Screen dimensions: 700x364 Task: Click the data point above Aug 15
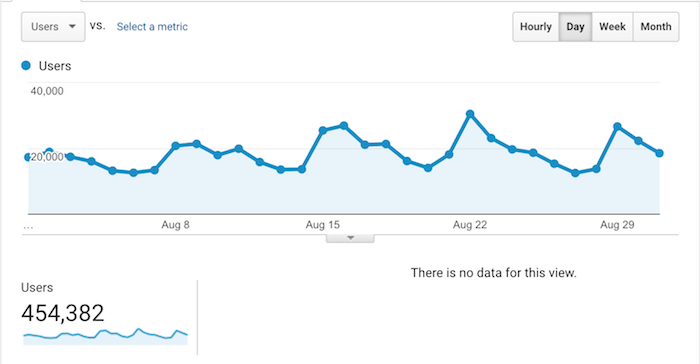[323, 130]
